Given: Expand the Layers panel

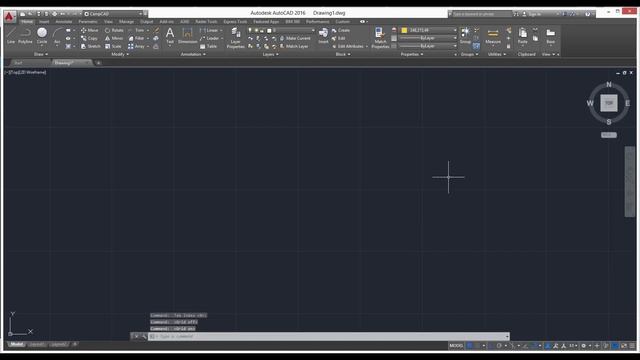Looking at the screenshot, I should [271, 54].
